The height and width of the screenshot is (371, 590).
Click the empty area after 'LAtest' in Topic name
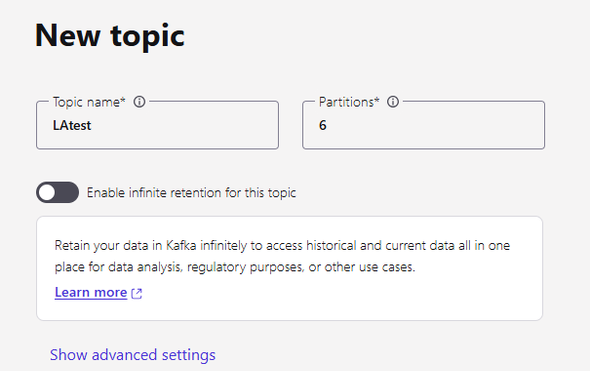coord(184,125)
